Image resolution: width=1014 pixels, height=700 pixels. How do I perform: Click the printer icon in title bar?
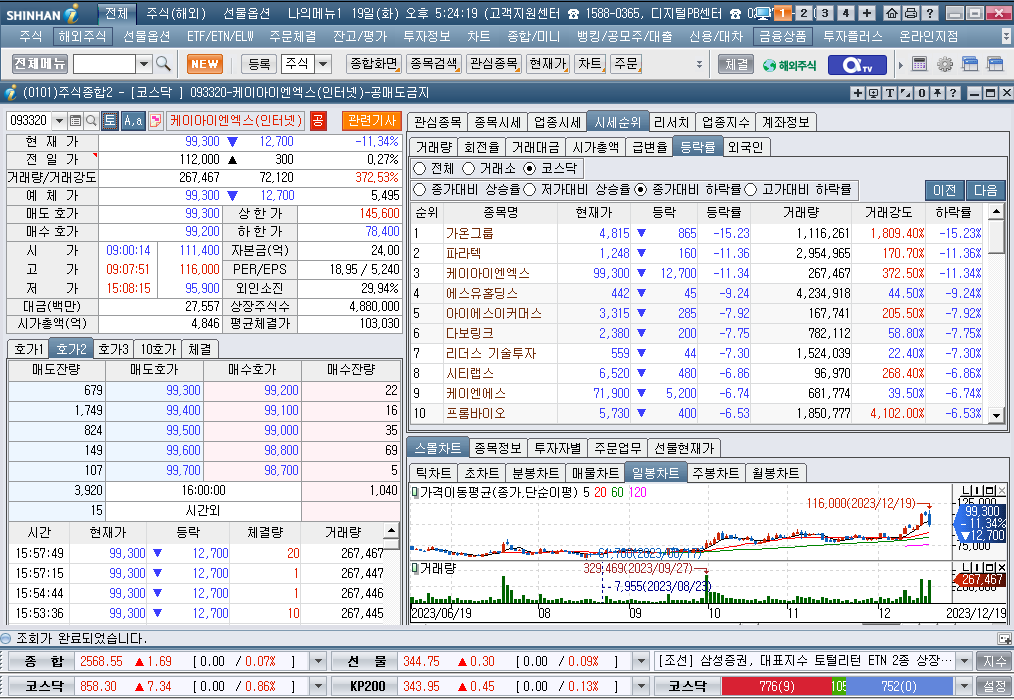[911, 13]
